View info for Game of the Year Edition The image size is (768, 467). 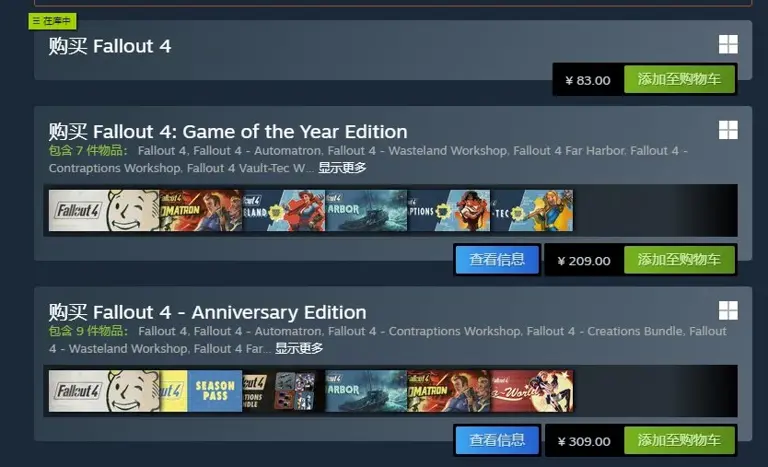(497, 260)
